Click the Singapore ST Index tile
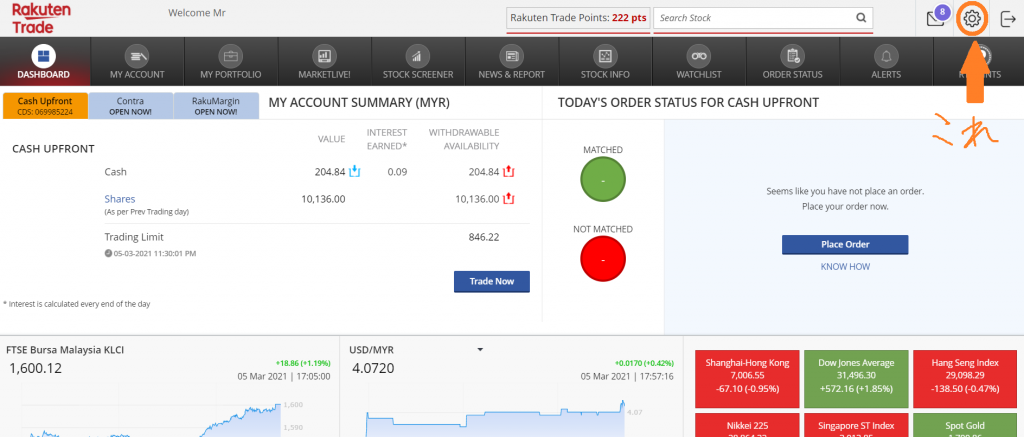1024x437 pixels. 856,425
